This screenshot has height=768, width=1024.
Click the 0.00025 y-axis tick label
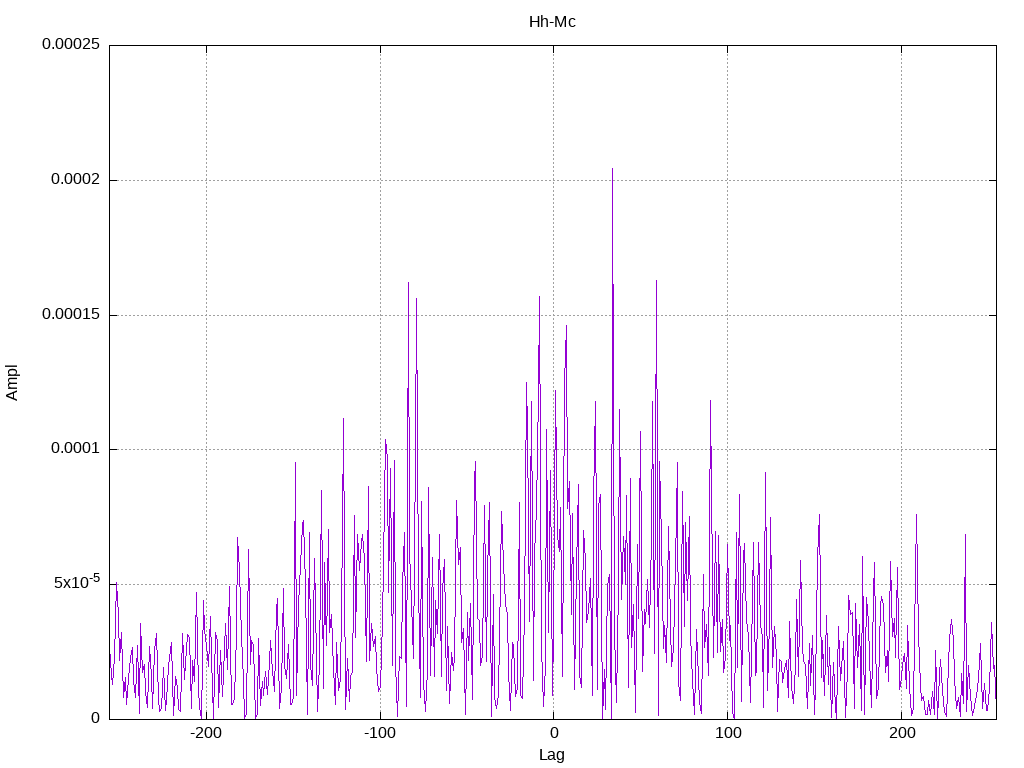71,44
